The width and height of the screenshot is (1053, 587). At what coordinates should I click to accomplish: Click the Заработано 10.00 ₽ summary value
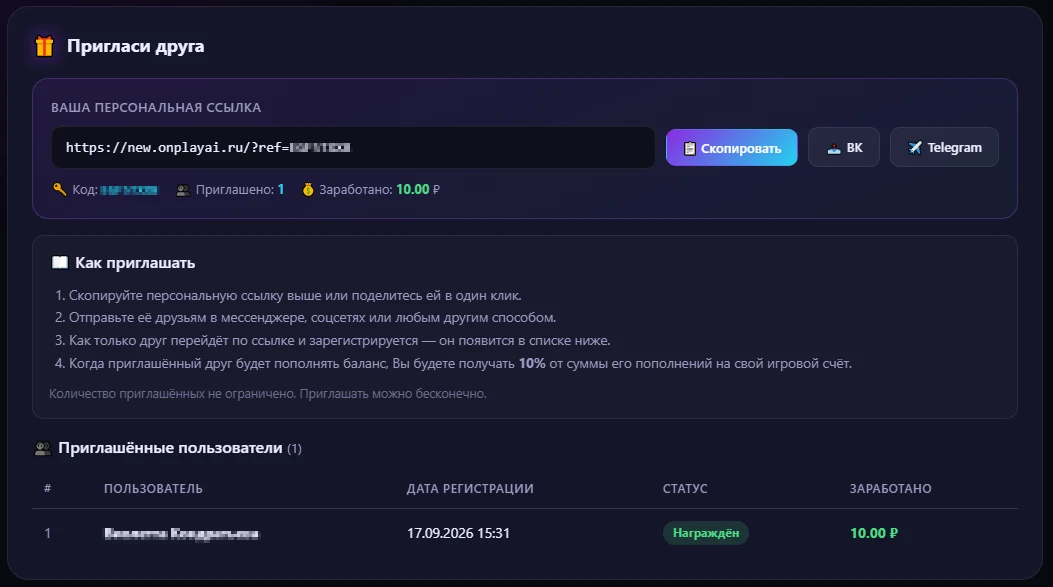coord(418,189)
